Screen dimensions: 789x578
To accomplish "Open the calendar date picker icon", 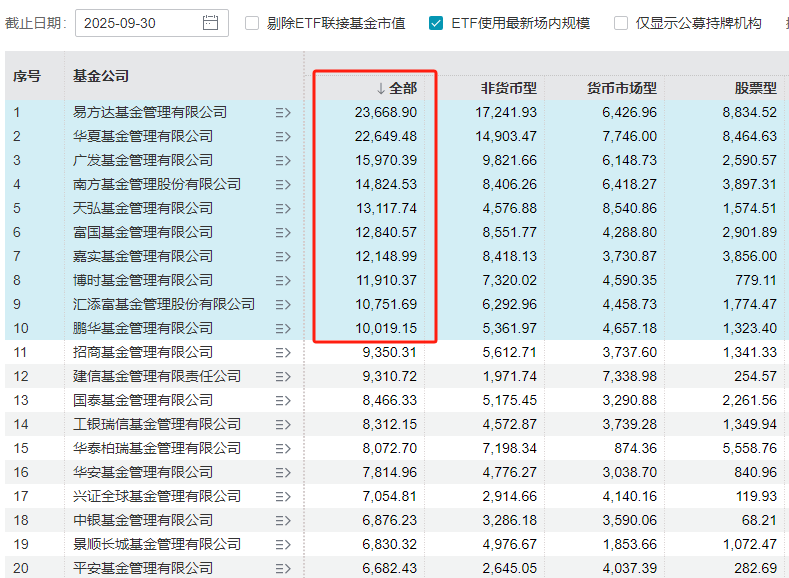I will 210,23.
